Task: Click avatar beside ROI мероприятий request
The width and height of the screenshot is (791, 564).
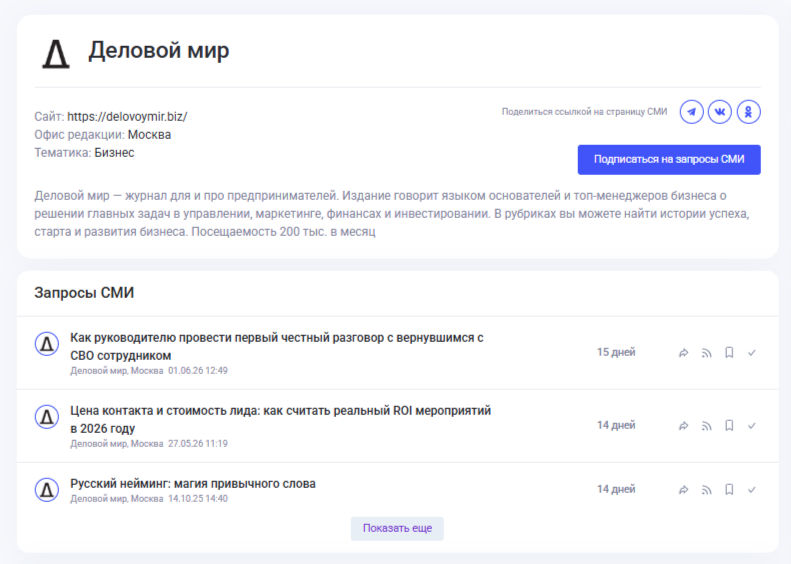Action: (x=47, y=417)
